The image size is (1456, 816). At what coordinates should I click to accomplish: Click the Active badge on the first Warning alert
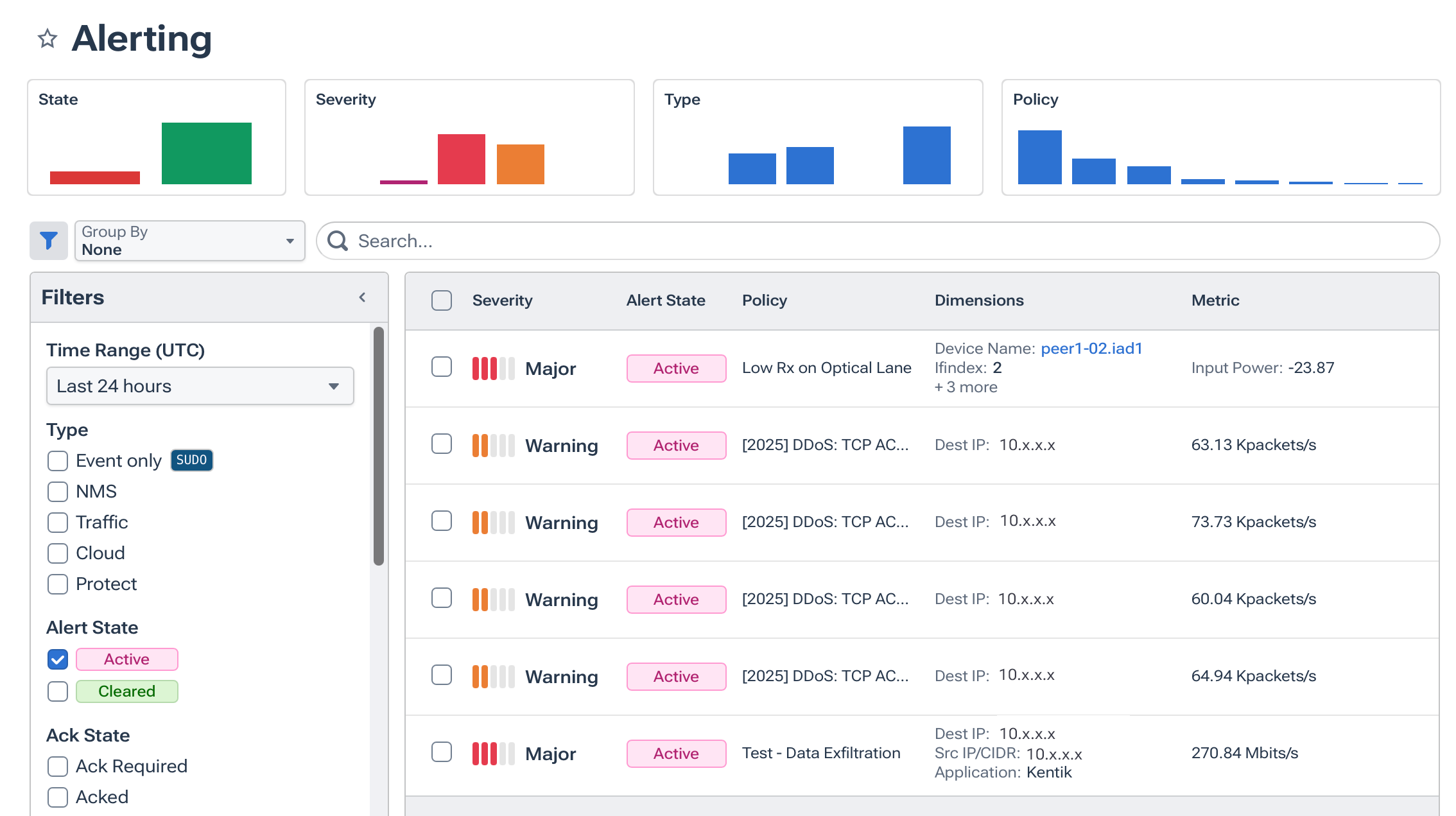coord(676,445)
